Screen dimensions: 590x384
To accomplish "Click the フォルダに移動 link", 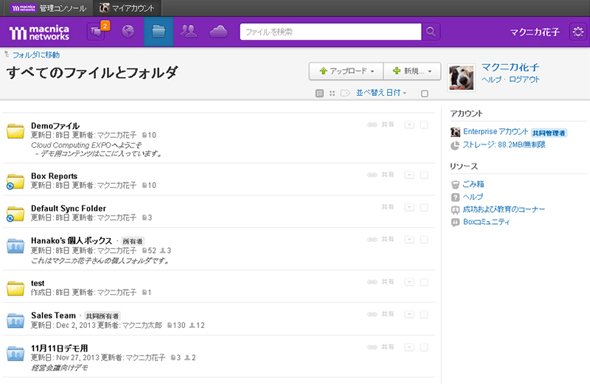I will point(36,55).
